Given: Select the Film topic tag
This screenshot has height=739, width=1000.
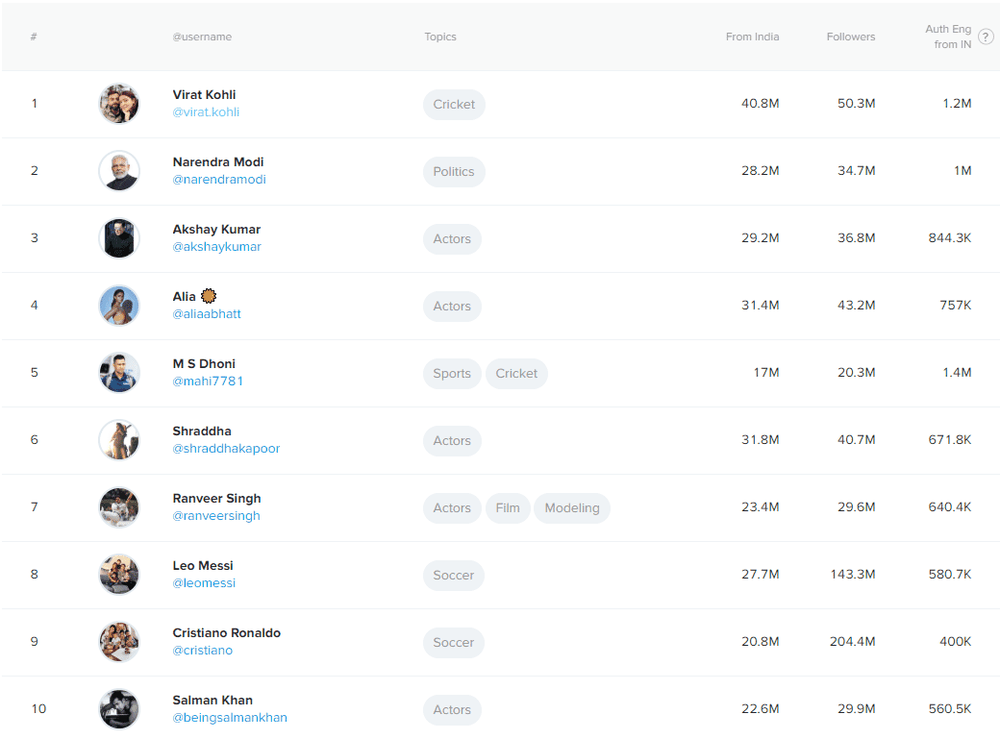Looking at the screenshot, I should tap(508, 508).
